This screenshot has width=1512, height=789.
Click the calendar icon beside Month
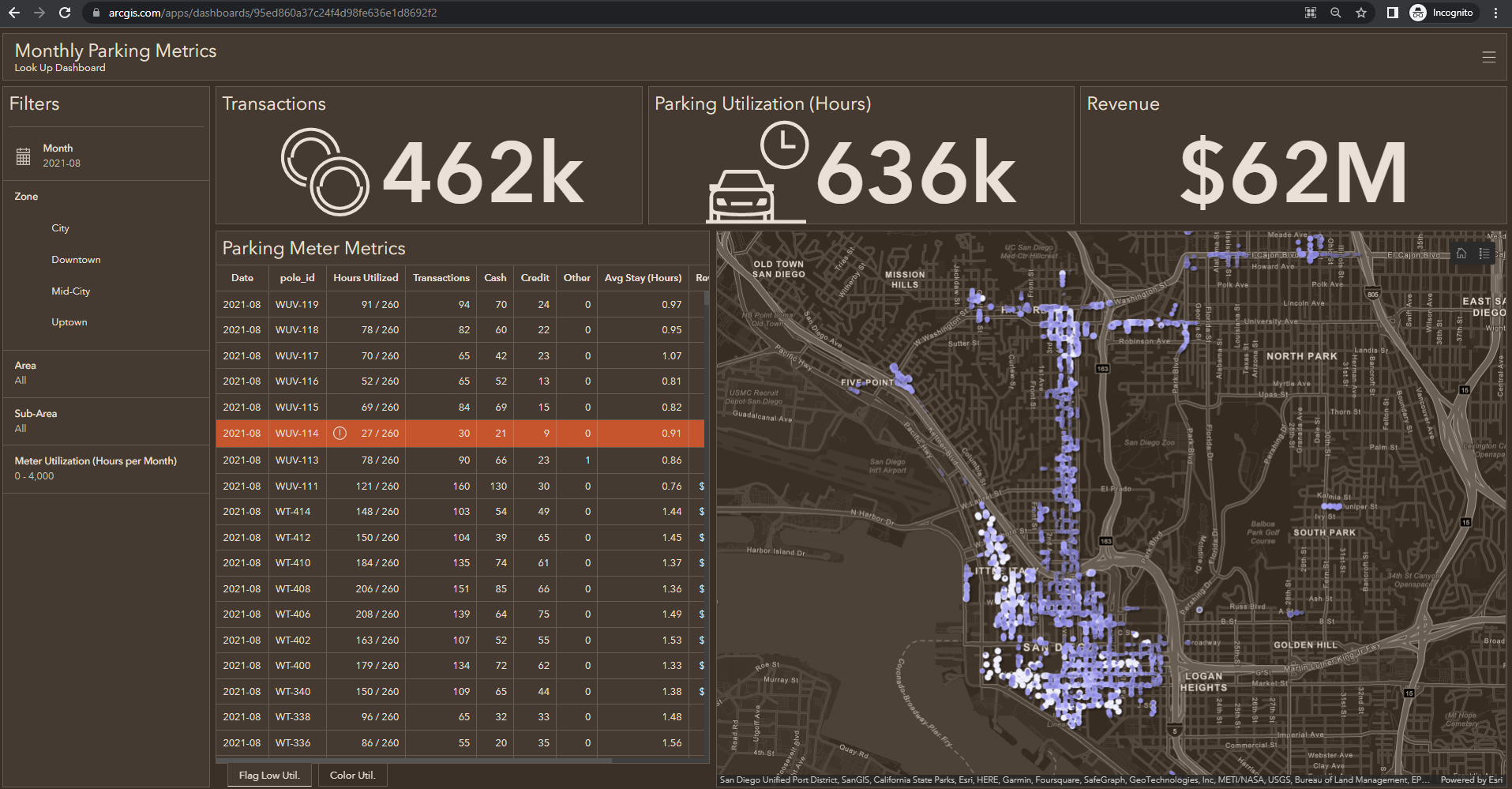(24, 156)
